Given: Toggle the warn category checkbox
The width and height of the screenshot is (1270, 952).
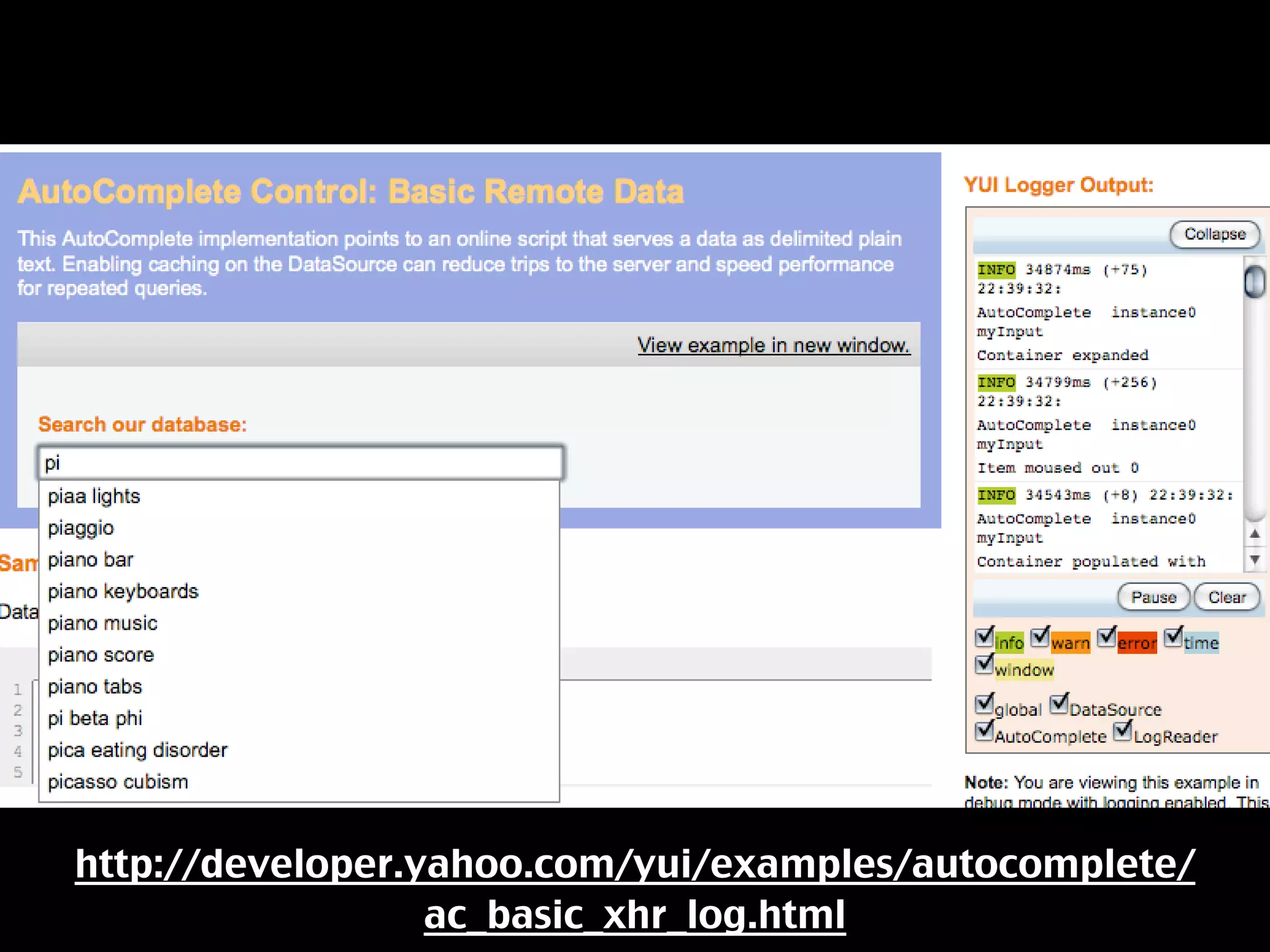Looking at the screenshot, I should (x=1040, y=637).
